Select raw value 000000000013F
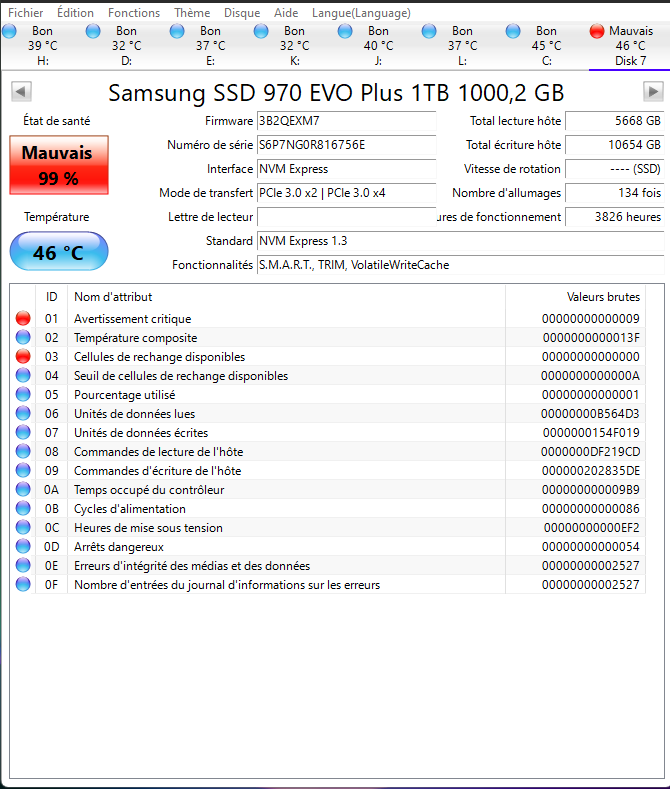Viewport: 670px width, 789px height. [x=591, y=338]
